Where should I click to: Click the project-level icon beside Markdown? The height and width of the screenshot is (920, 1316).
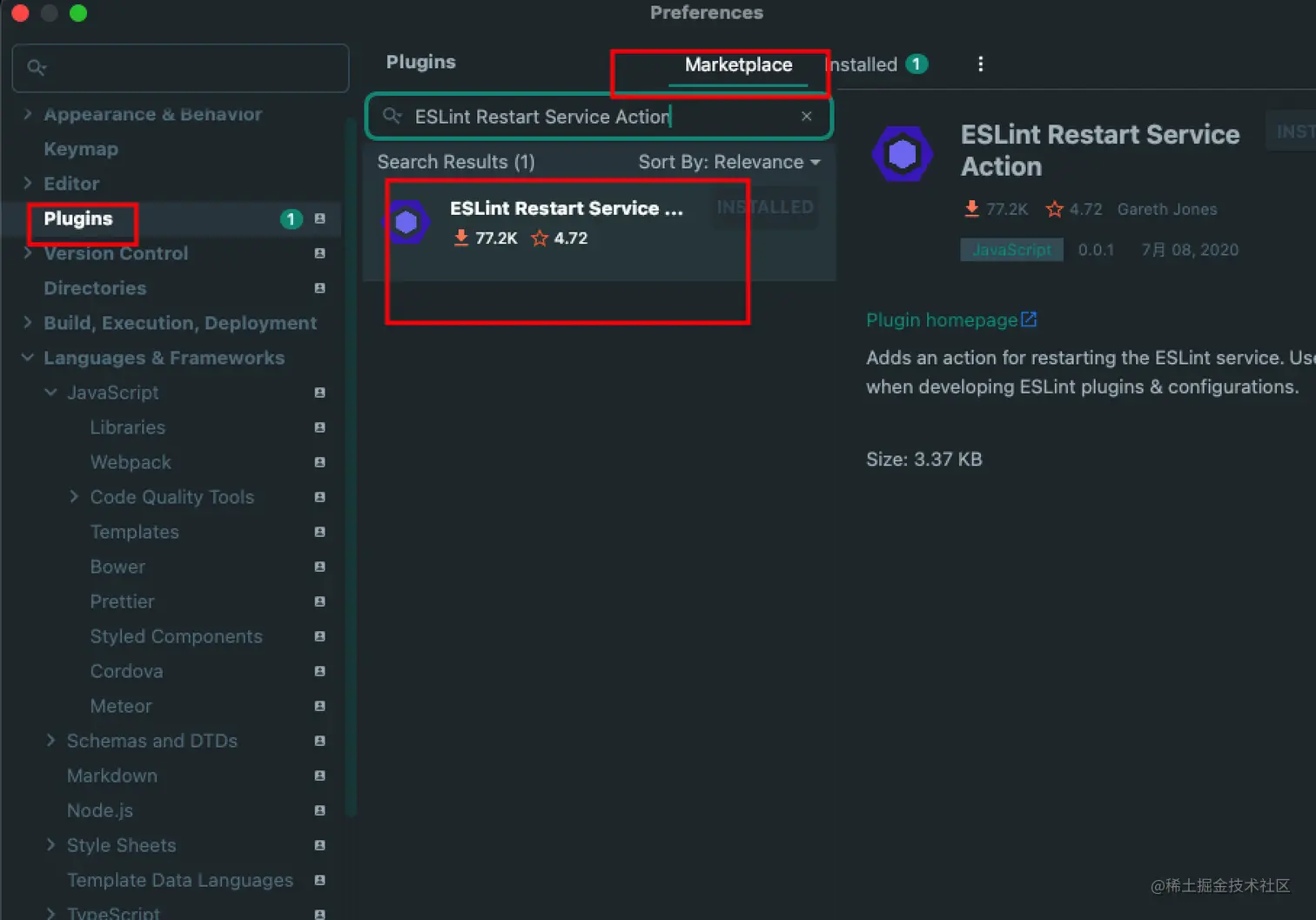pyautogui.click(x=319, y=776)
